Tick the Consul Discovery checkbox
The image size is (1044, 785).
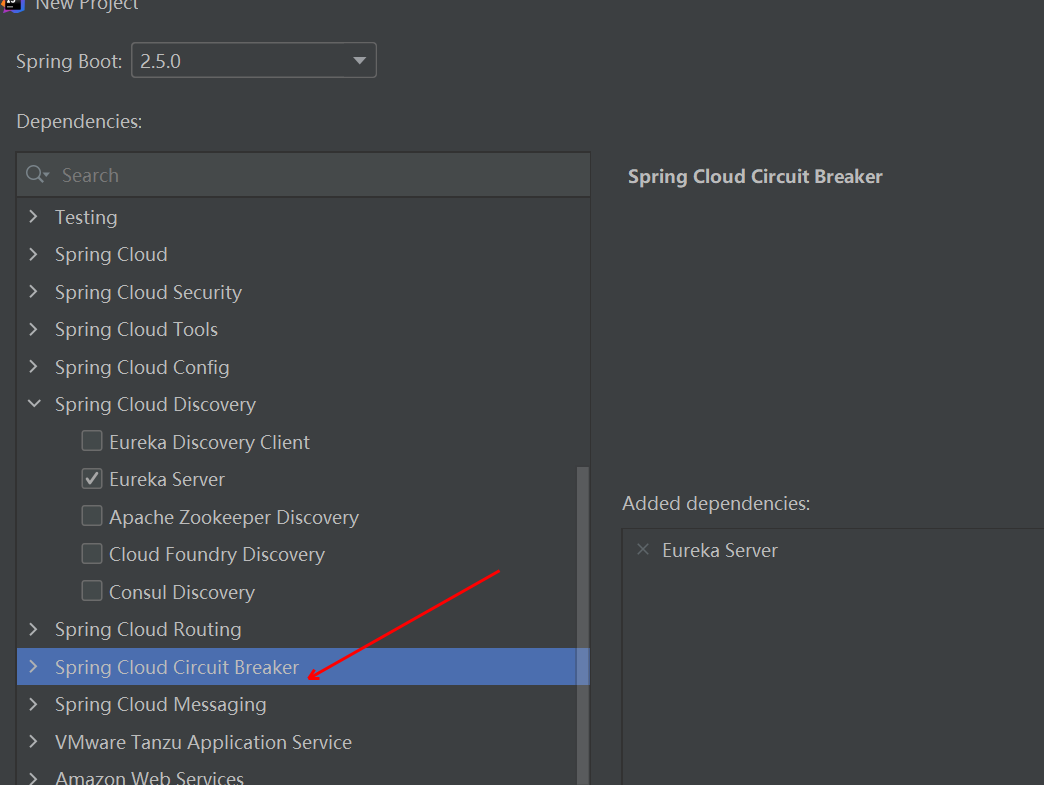tap(92, 591)
